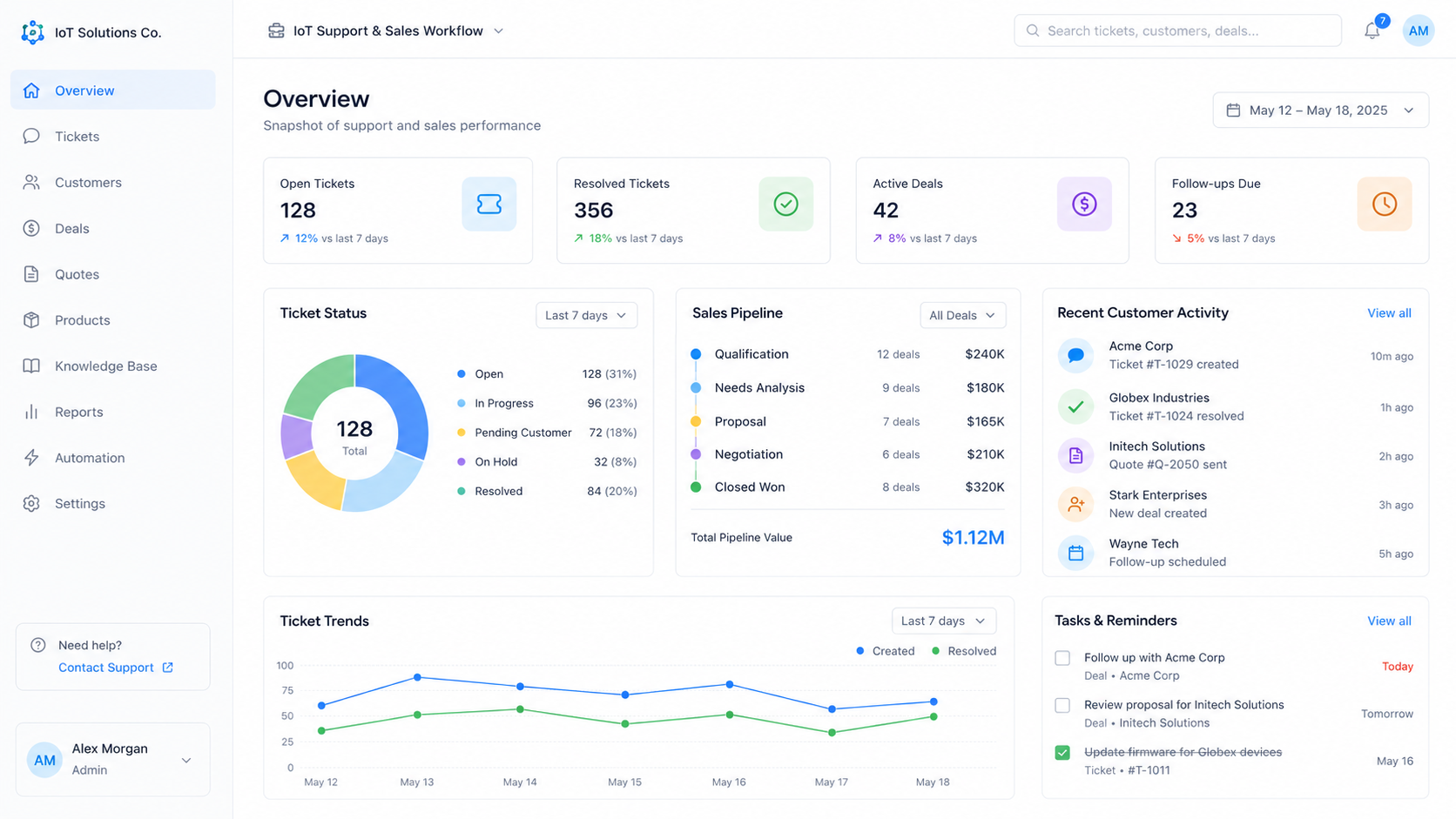
Task: Click Ticket #T-1029 created text
Action: [1174, 365]
